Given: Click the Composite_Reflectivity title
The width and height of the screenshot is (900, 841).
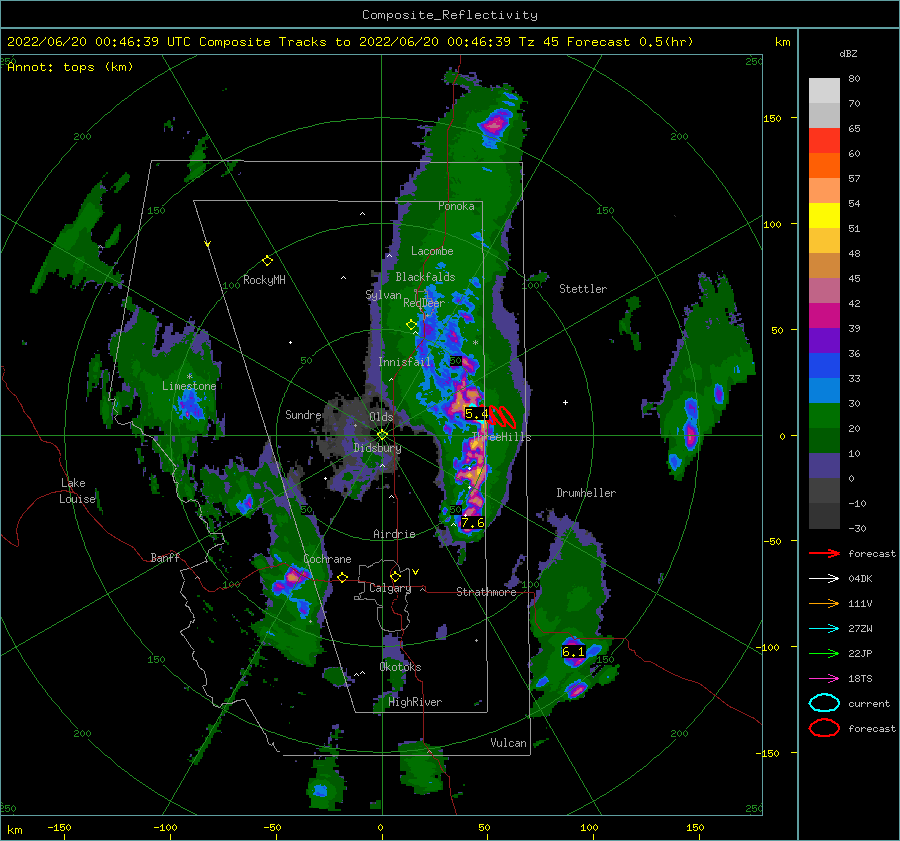Looking at the screenshot, I should tap(449, 15).
